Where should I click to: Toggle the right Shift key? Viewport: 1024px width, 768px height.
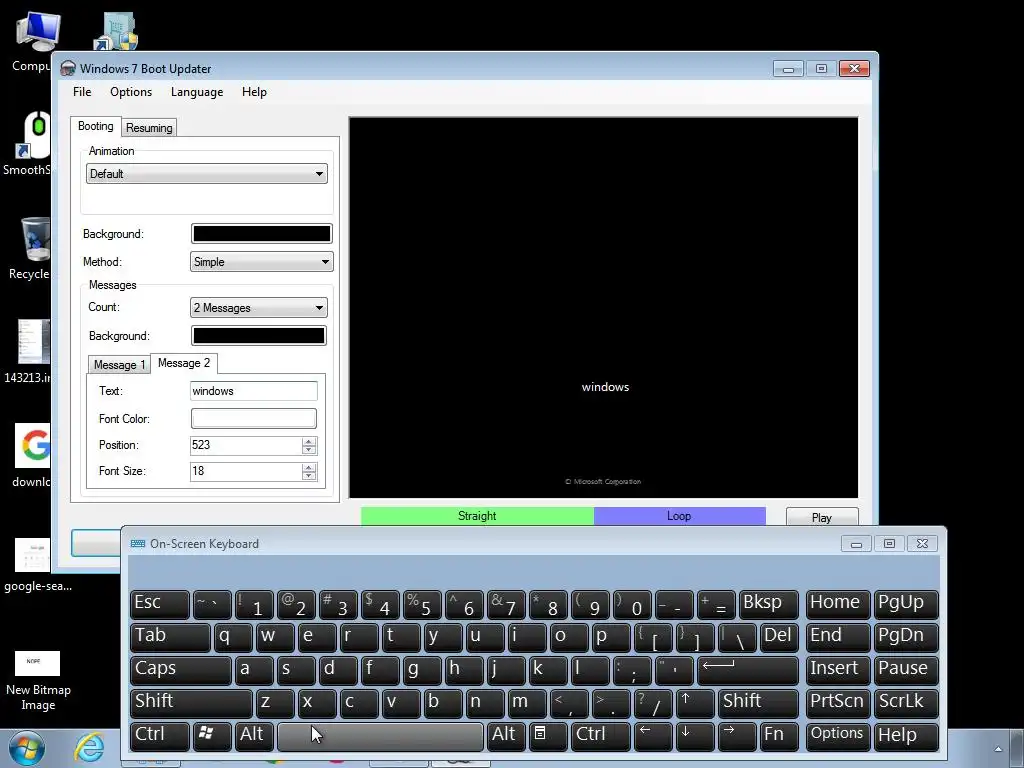pos(758,703)
